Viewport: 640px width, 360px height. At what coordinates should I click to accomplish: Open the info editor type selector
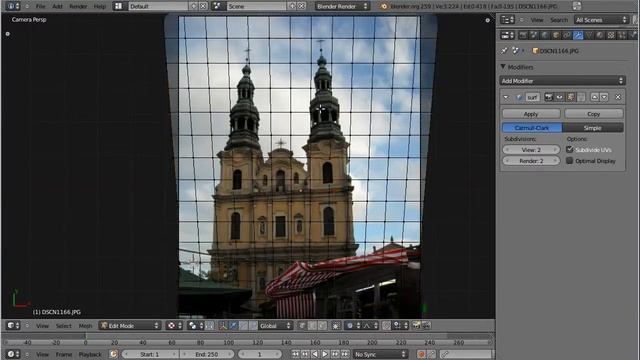point(13,6)
